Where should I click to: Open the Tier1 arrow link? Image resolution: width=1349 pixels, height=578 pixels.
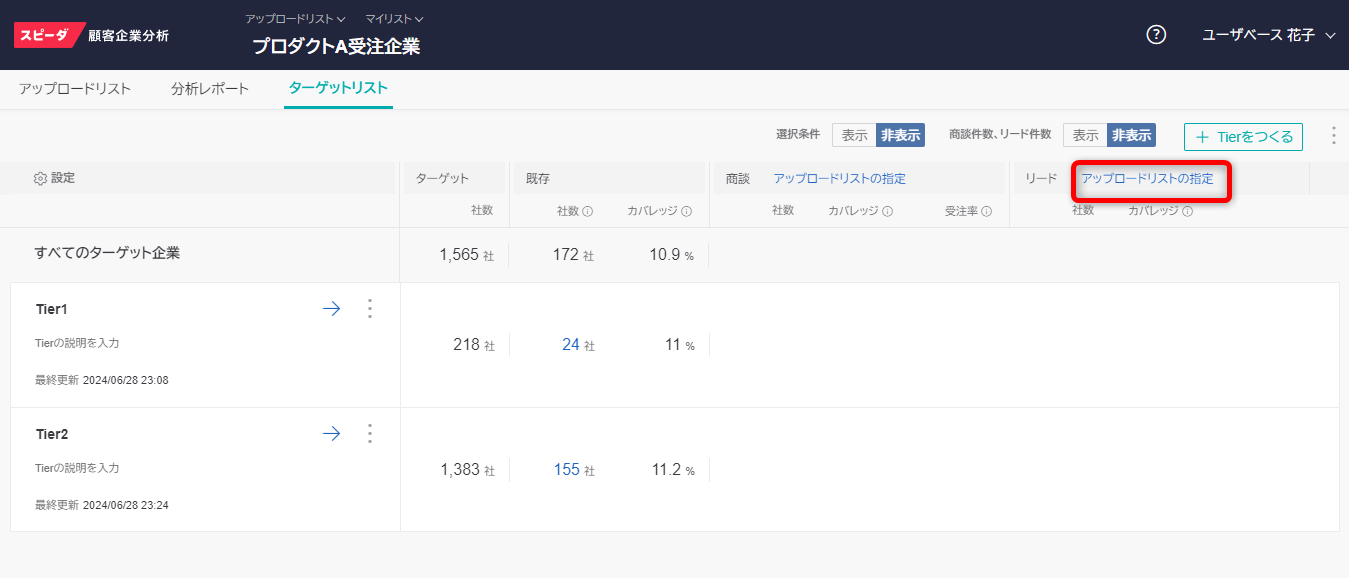(331, 309)
